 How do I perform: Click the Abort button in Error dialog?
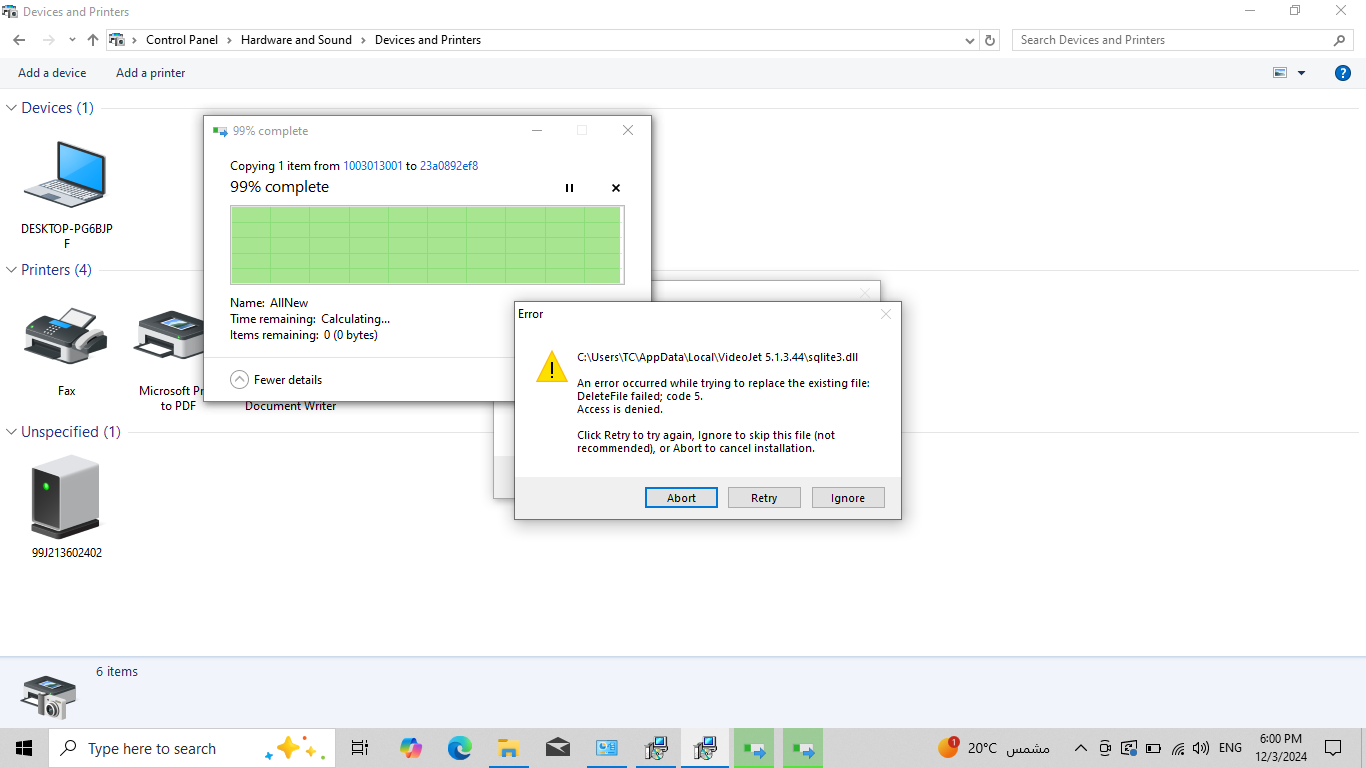(681, 498)
